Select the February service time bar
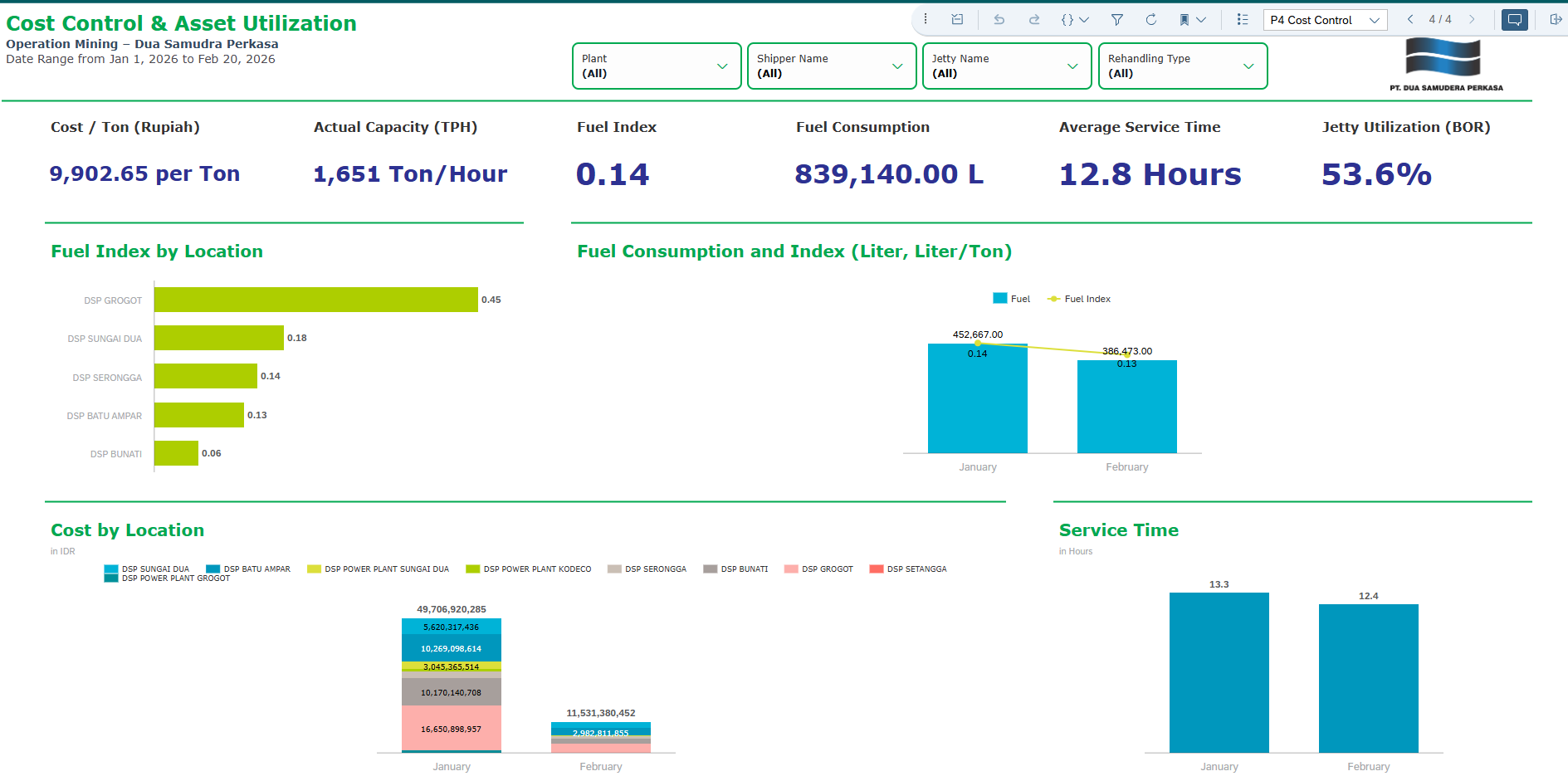 (1369, 678)
